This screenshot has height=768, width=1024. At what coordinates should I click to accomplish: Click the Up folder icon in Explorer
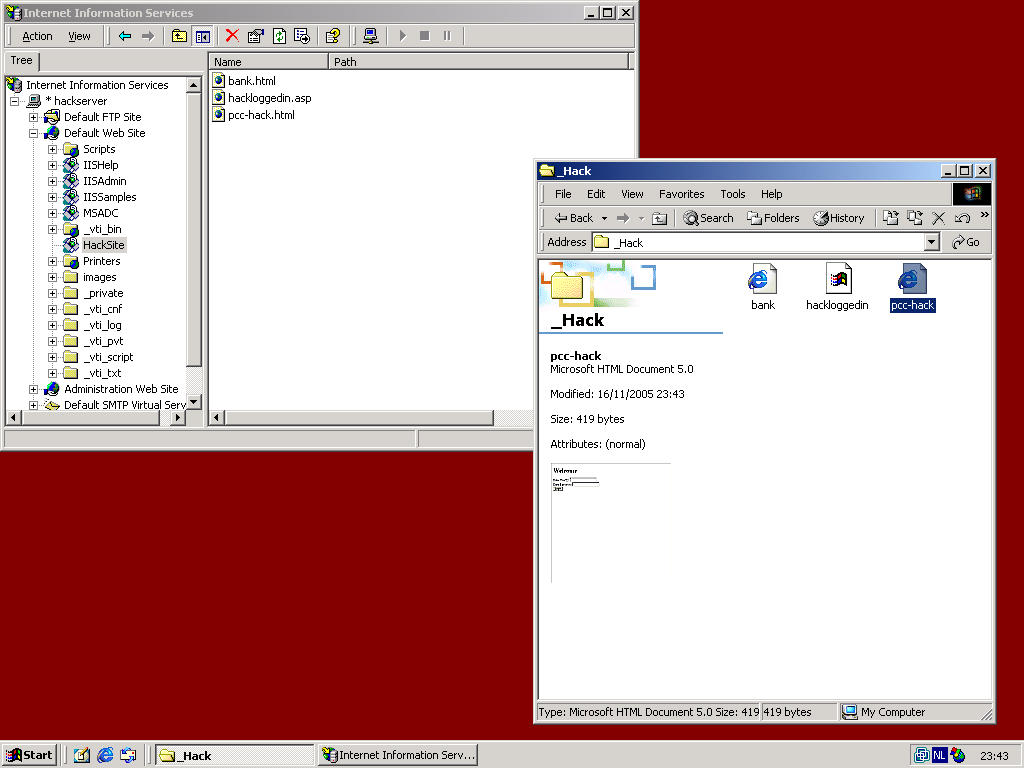(660, 218)
